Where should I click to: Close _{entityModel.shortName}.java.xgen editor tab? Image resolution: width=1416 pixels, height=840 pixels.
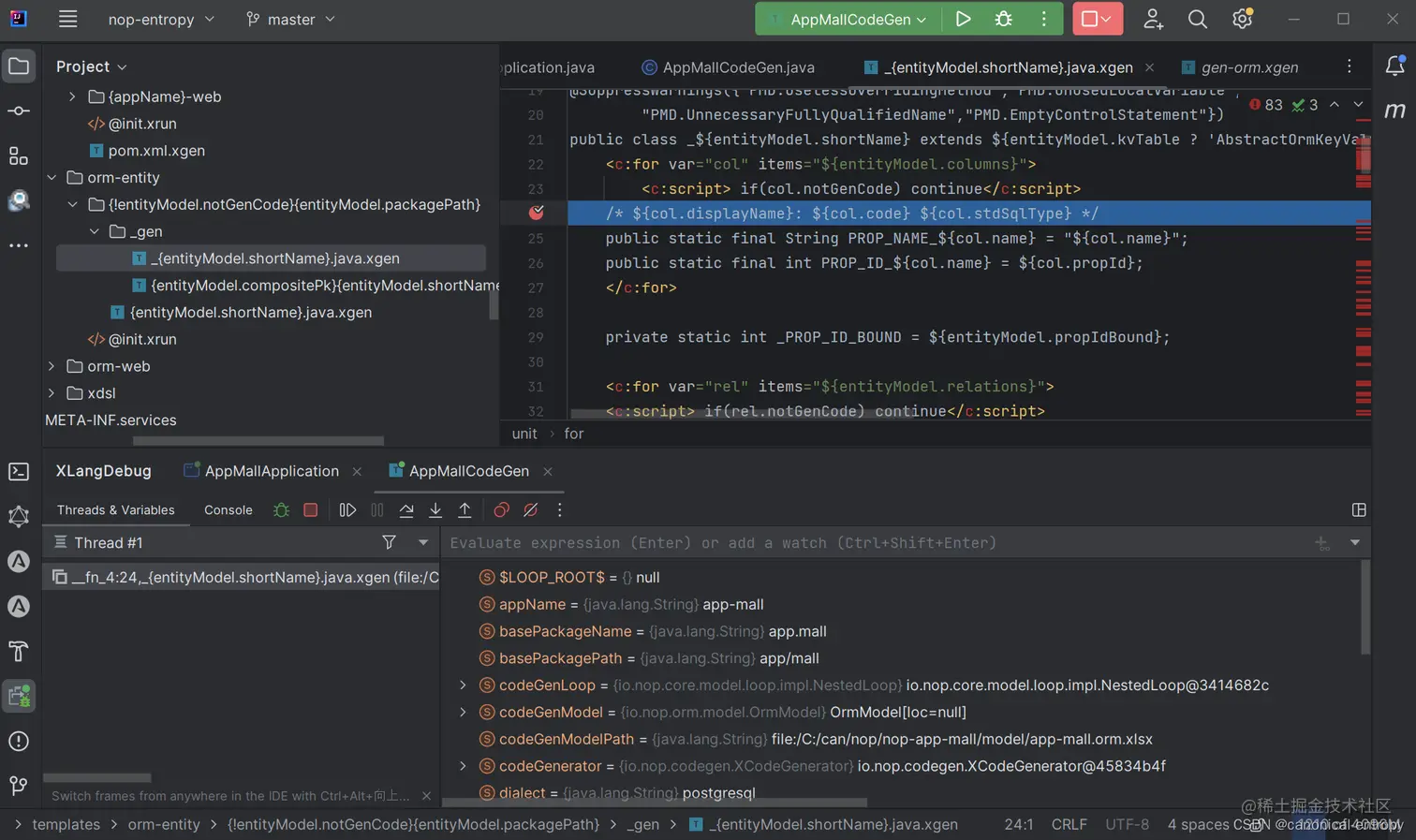[x=1149, y=67]
